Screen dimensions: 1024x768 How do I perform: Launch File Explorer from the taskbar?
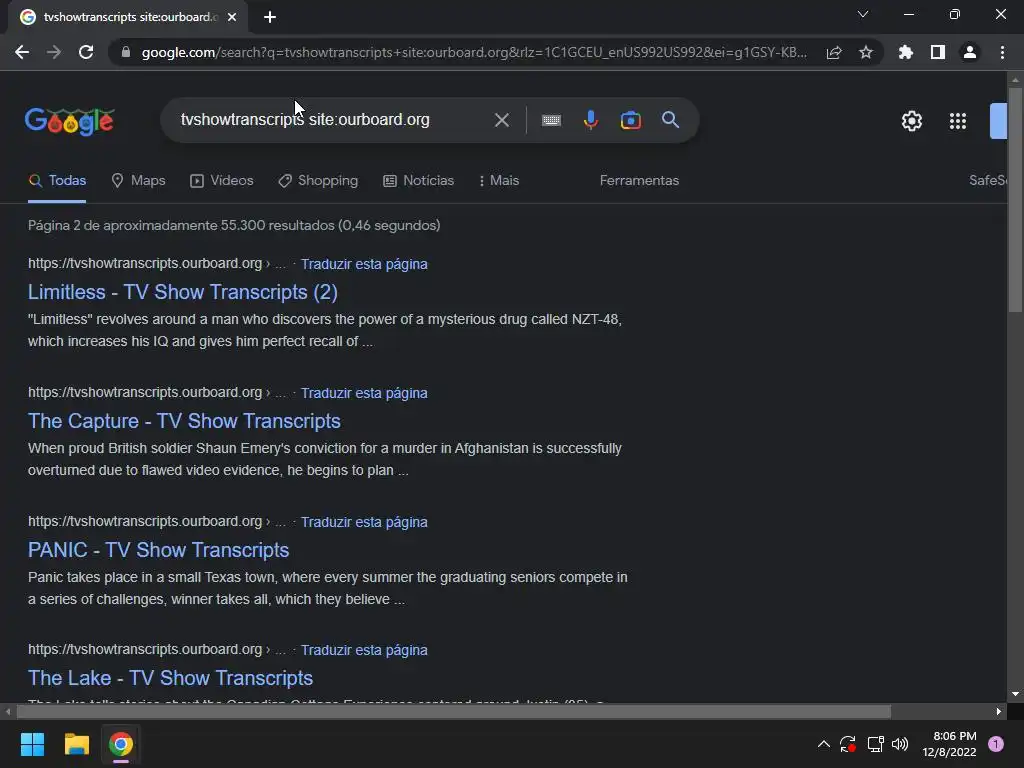tap(76, 744)
